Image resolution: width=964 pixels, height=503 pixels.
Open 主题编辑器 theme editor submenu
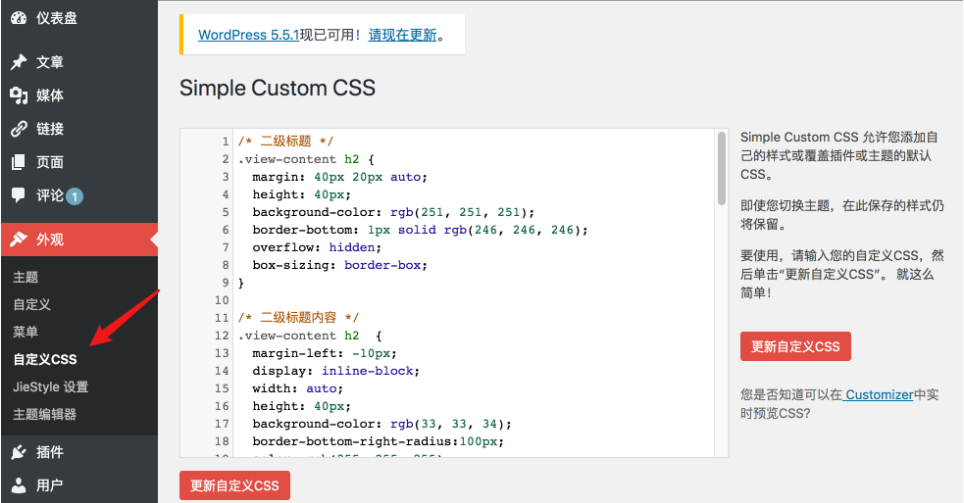click(45, 414)
